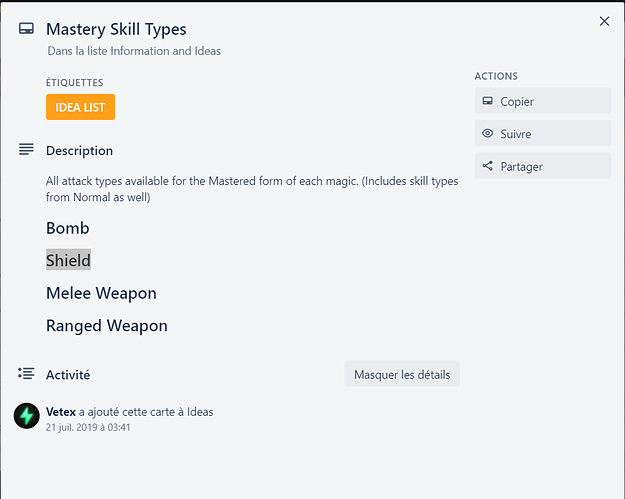Share the card via Partager
625x499 pixels.
(542, 166)
